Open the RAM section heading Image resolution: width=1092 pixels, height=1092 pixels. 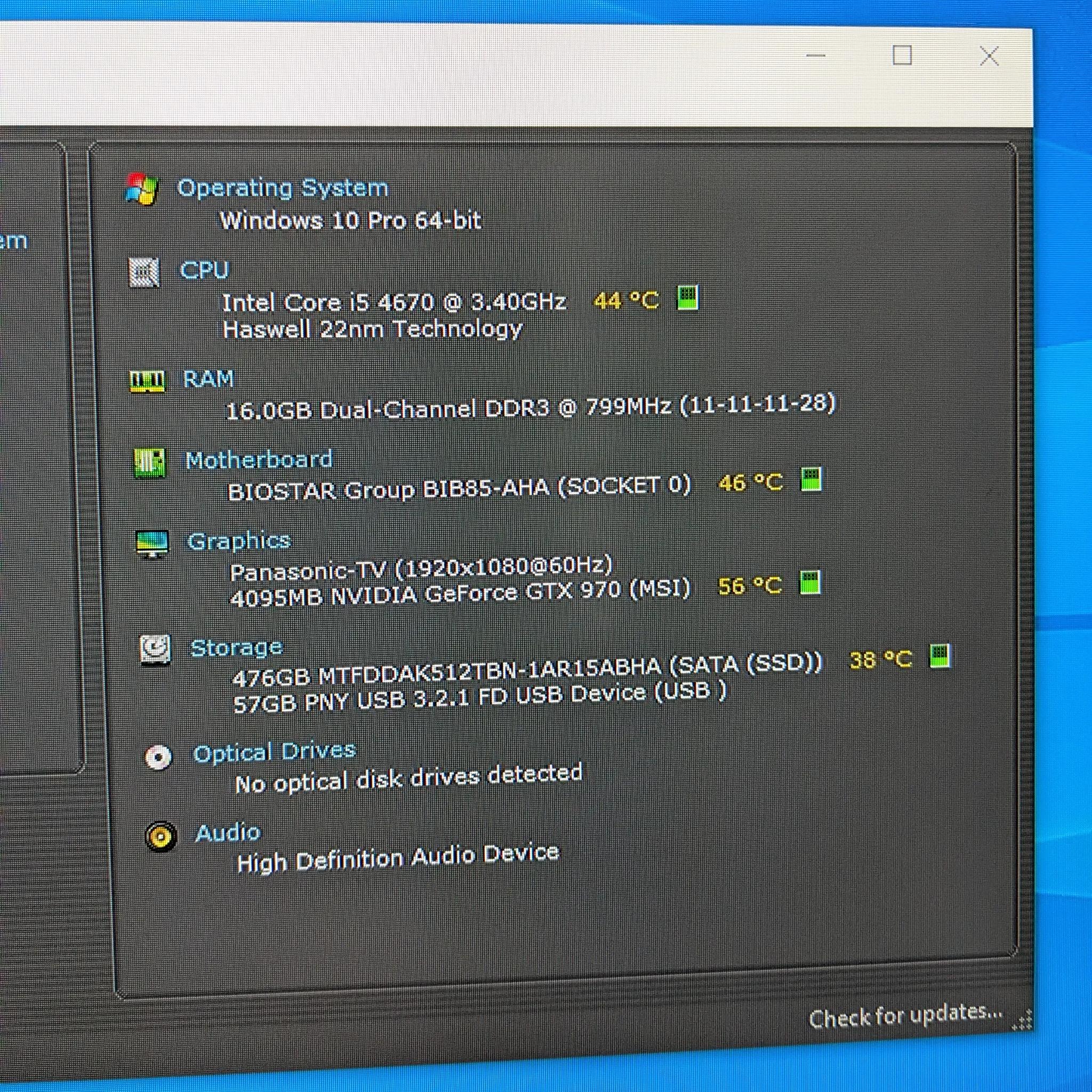[208, 379]
